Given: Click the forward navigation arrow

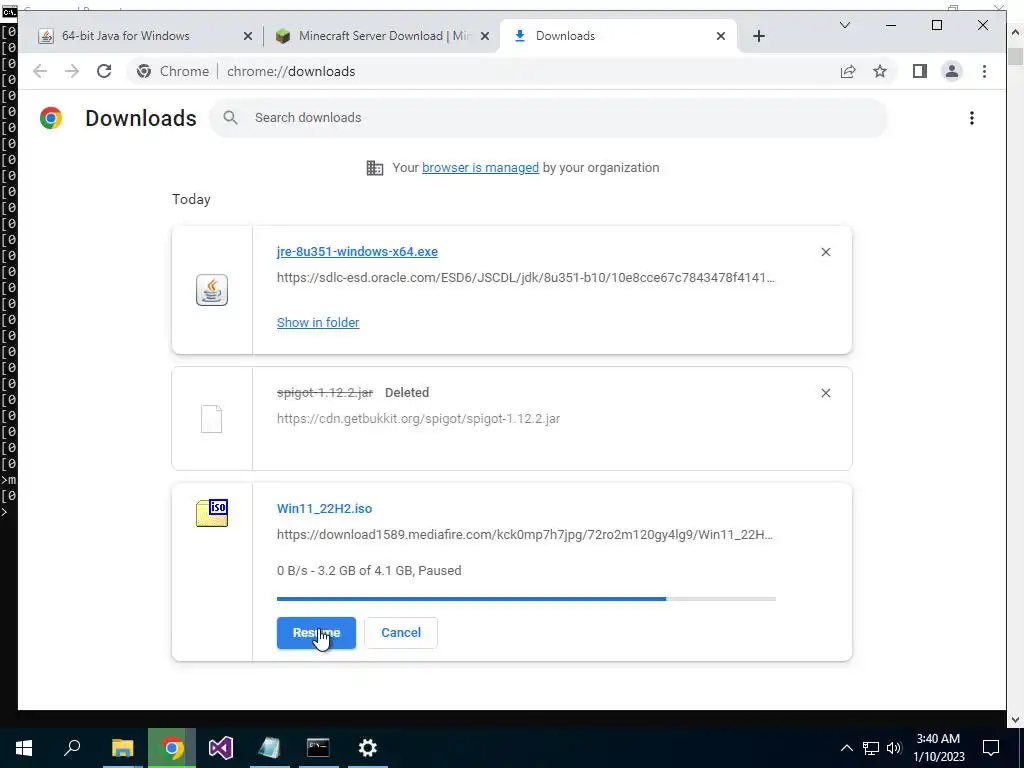Looking at the screenshot, I should tap(72, 71).
